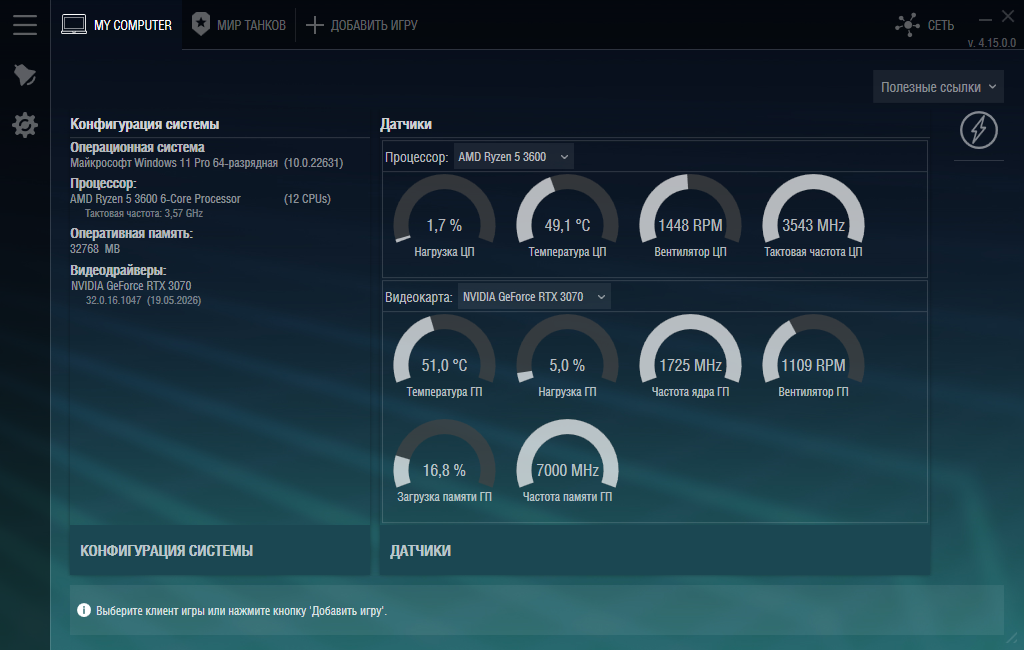
Task: Click the info icon in the hint bar
Action: coord(84,610)
